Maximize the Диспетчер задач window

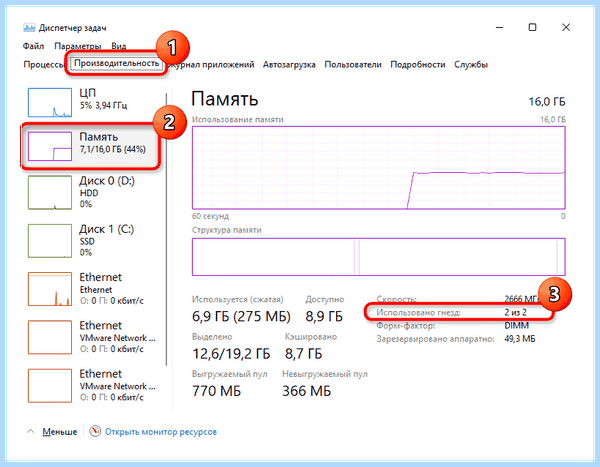click(532, 27)
